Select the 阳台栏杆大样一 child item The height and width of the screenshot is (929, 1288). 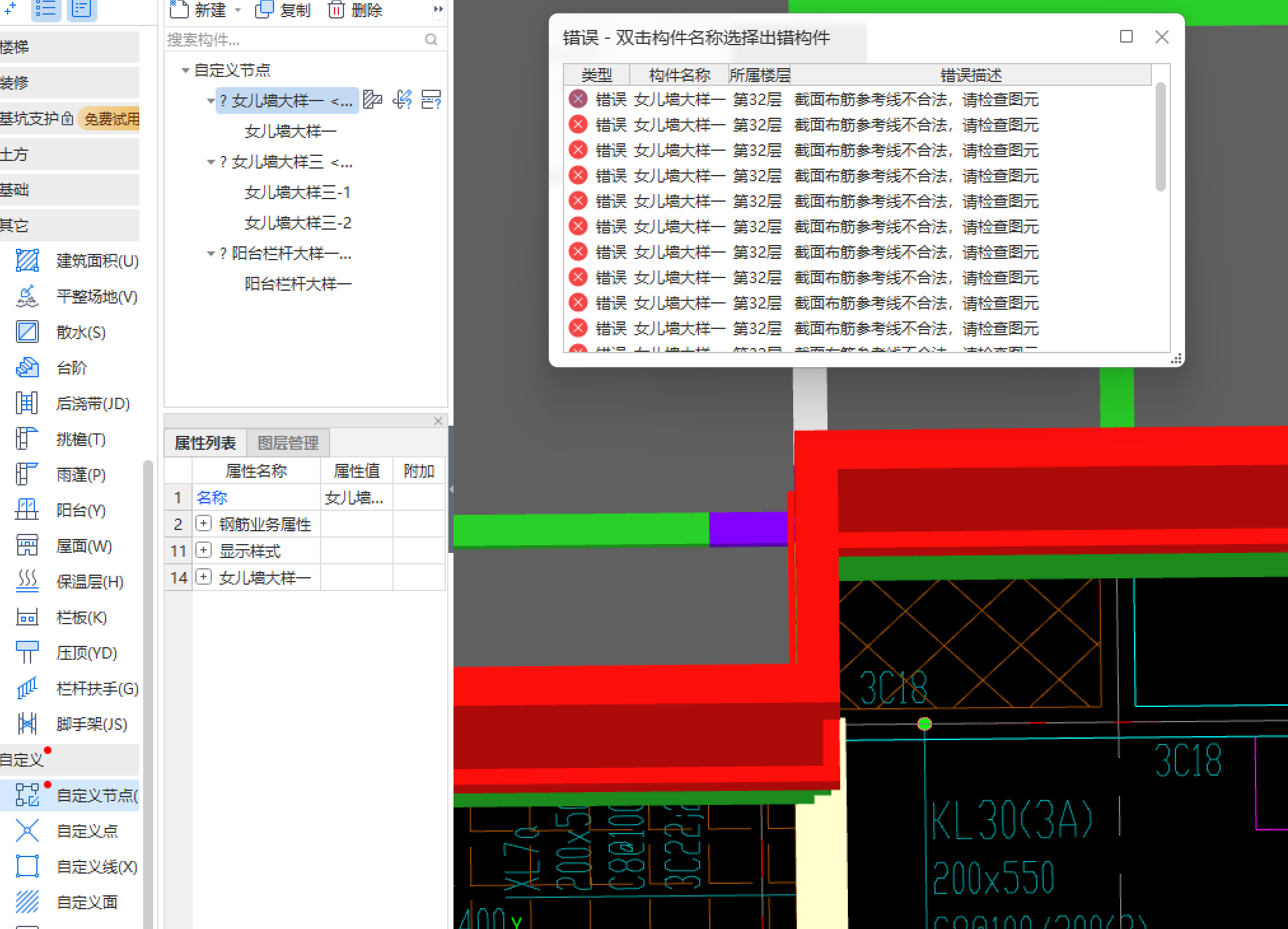click(x=298, y=284)
